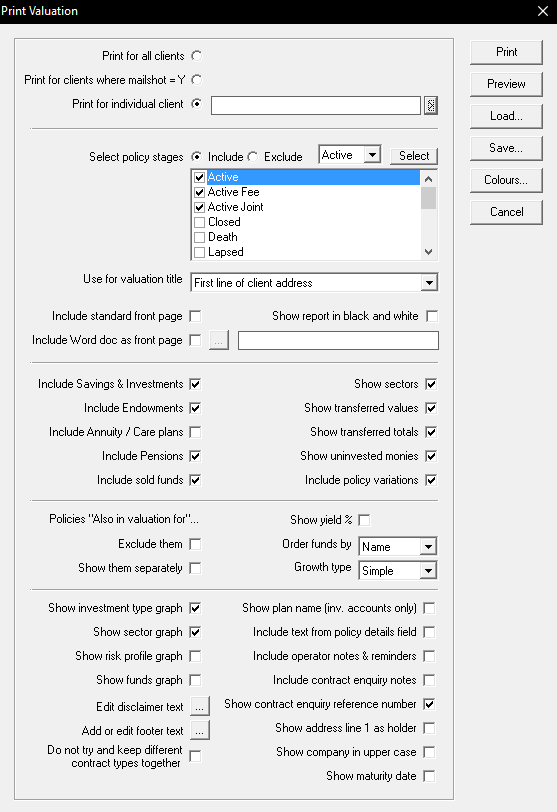Open the Colours... dialog
The image size is (557, 812).
506,180
